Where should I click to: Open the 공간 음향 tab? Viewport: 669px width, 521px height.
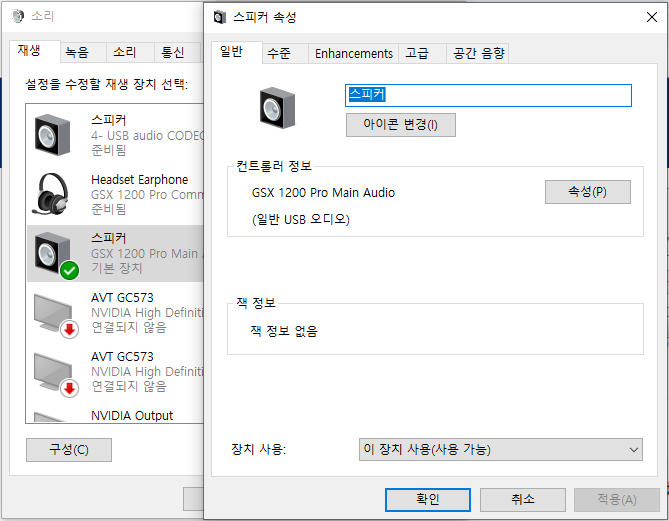pyautogui.click(x=478, y=53)
